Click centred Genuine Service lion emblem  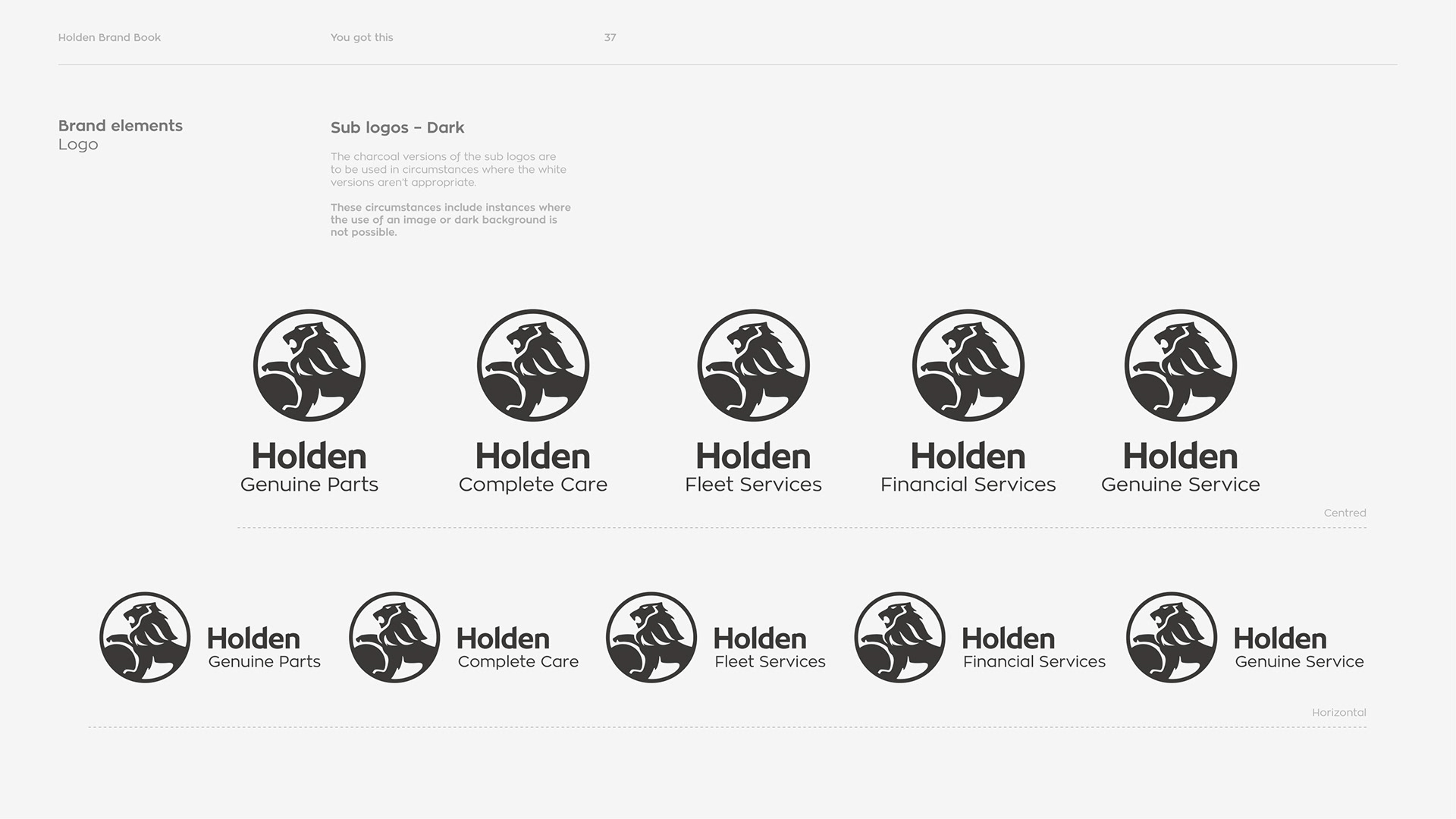(1181, 366)
